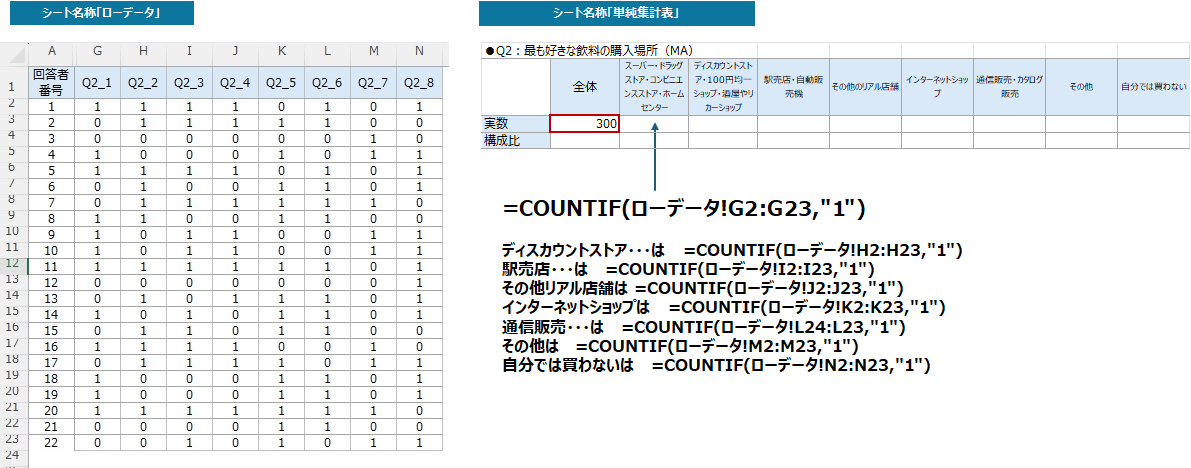Click the Q2_8 header cell

[419, 81]
